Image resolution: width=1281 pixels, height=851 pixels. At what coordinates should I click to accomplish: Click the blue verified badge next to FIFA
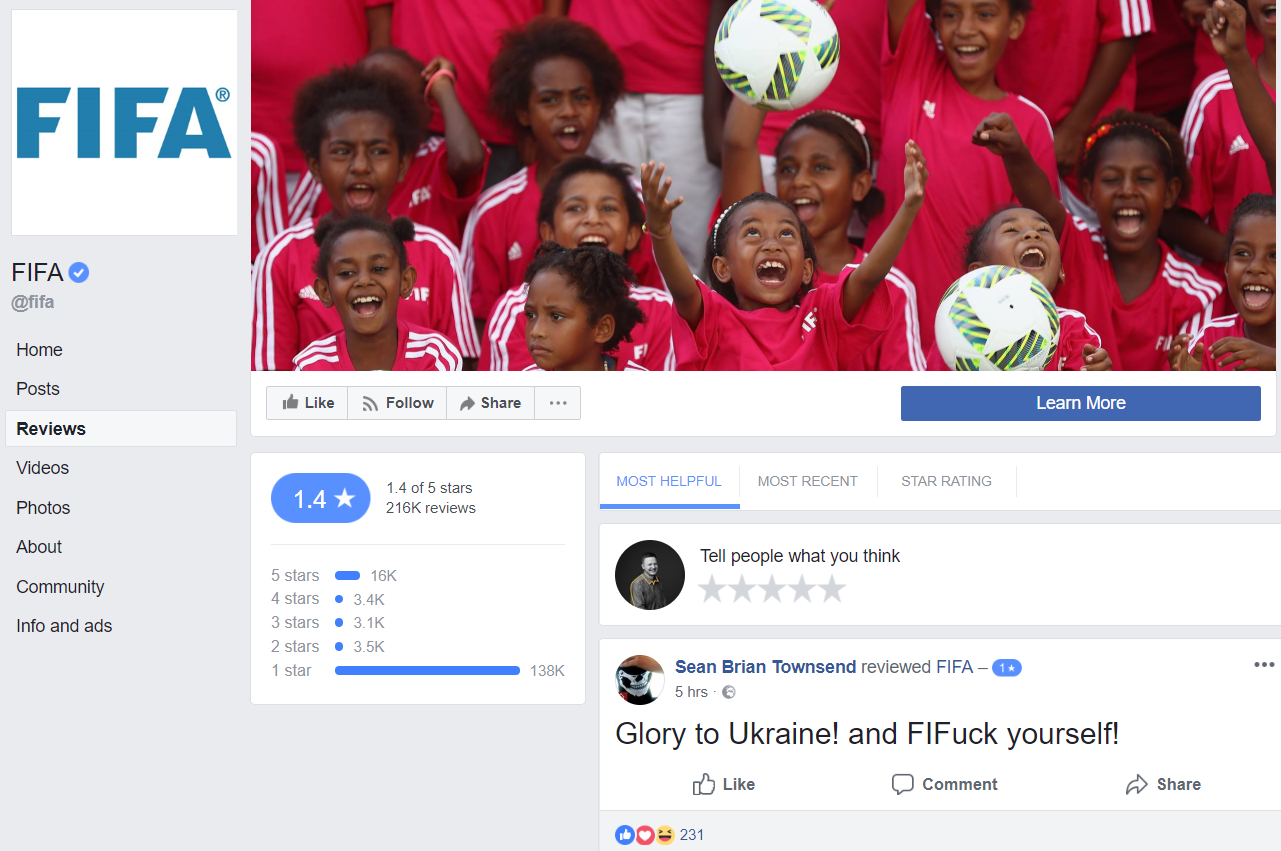tap(79, 272)
